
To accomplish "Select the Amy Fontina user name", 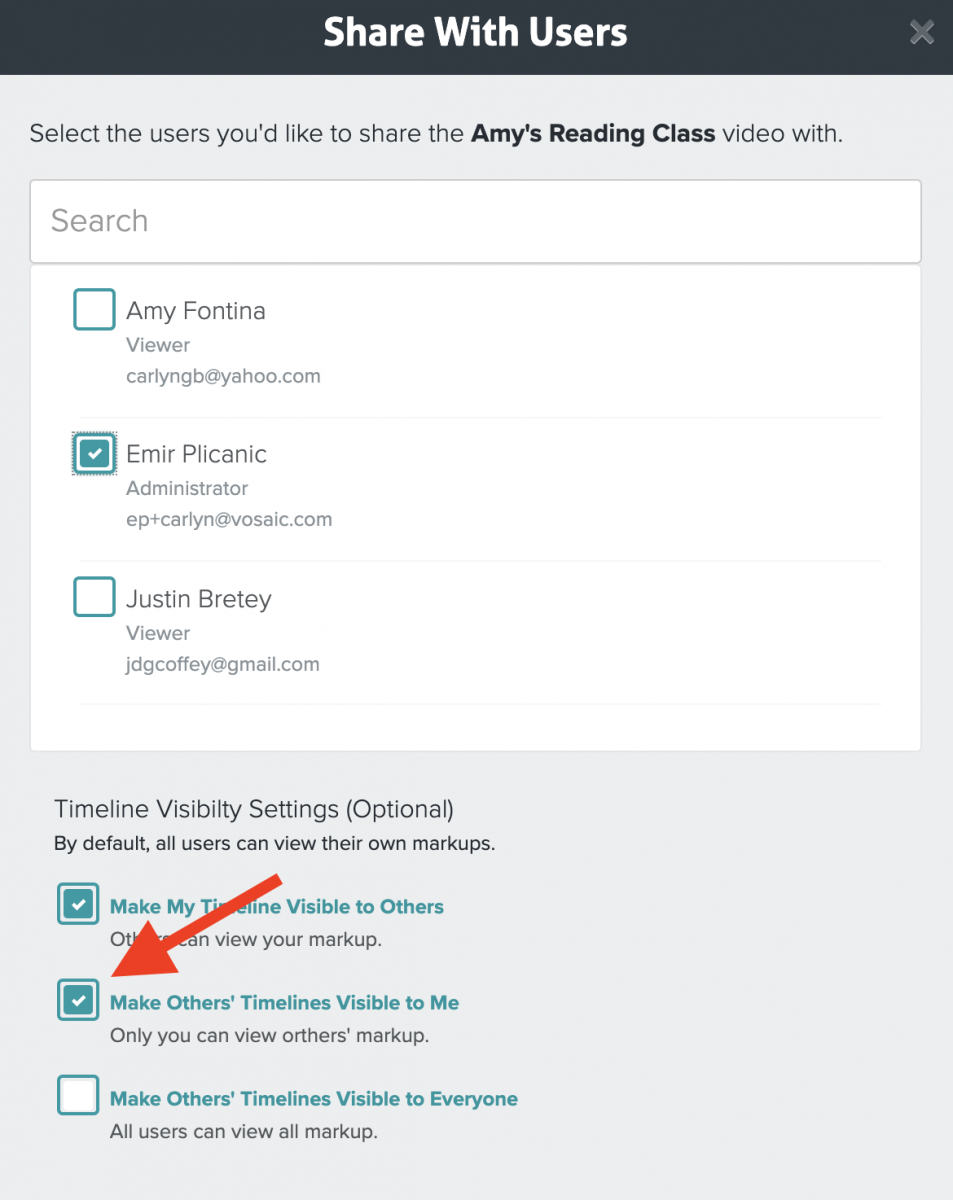I will pyautogui.click(x=196, y=311).
